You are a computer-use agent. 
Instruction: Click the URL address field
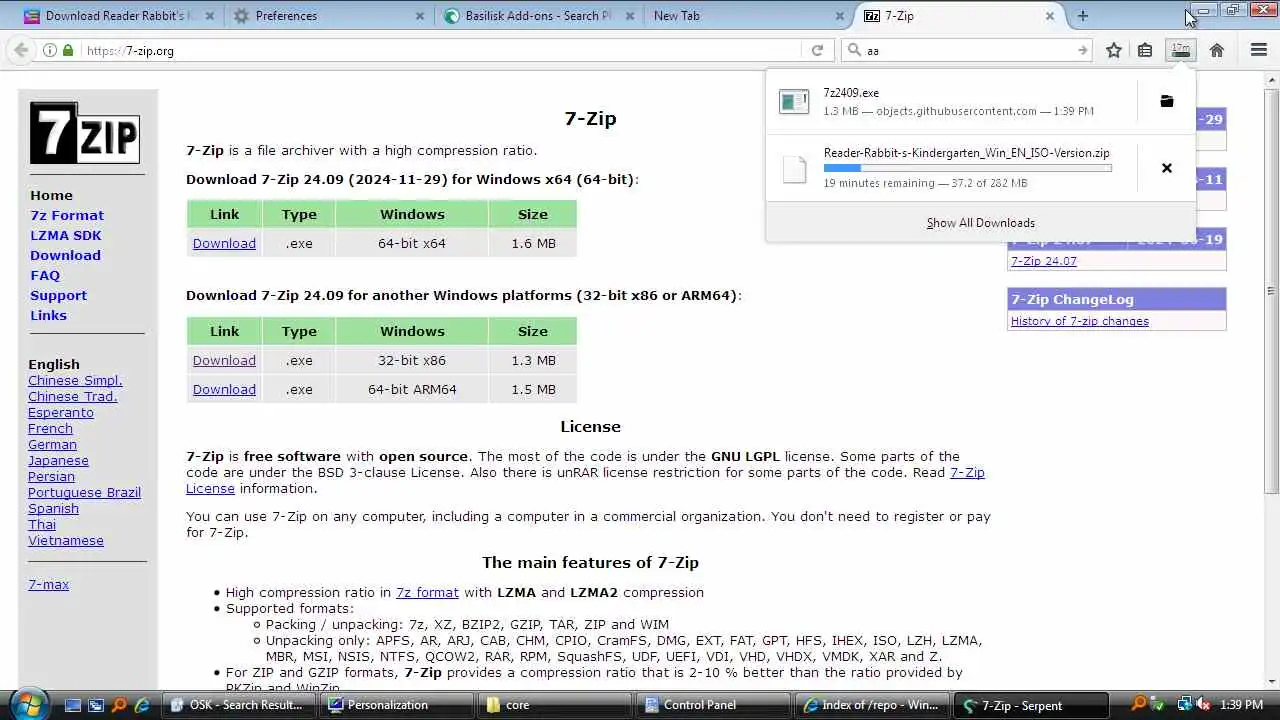click(440, 50)
